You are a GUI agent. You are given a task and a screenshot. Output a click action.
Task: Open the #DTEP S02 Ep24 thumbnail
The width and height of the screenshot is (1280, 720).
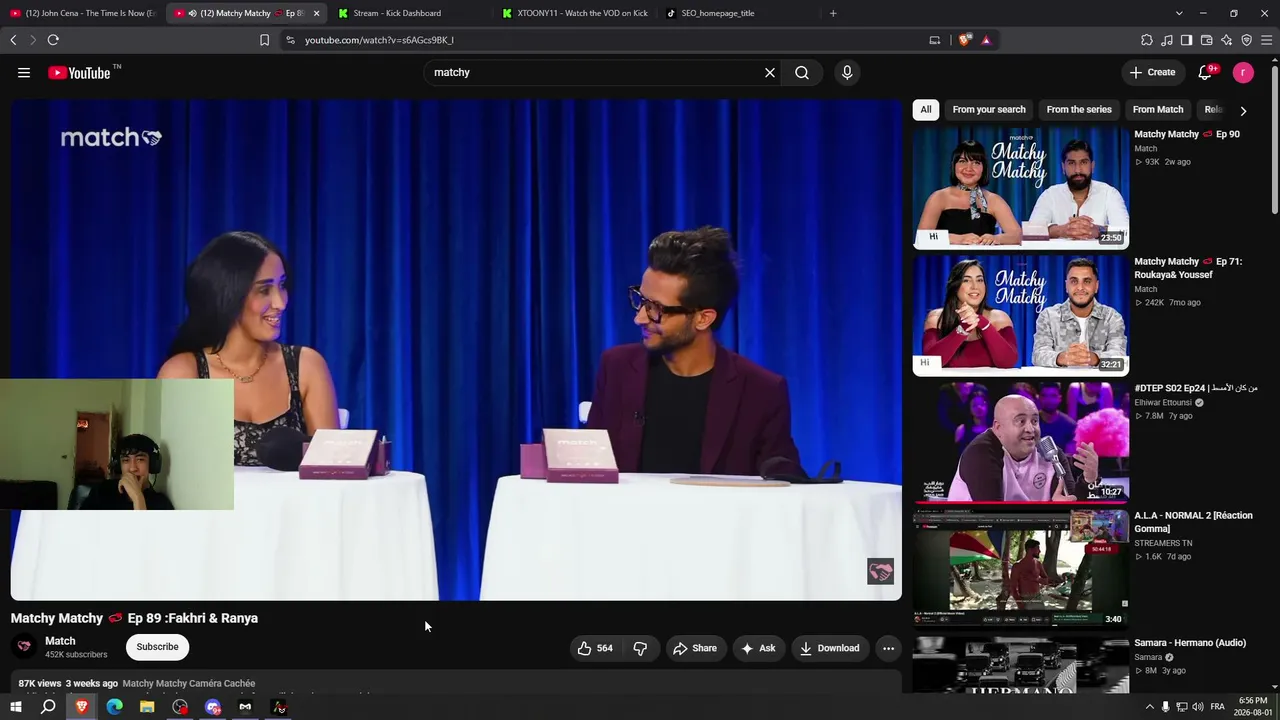point(1021,442)
